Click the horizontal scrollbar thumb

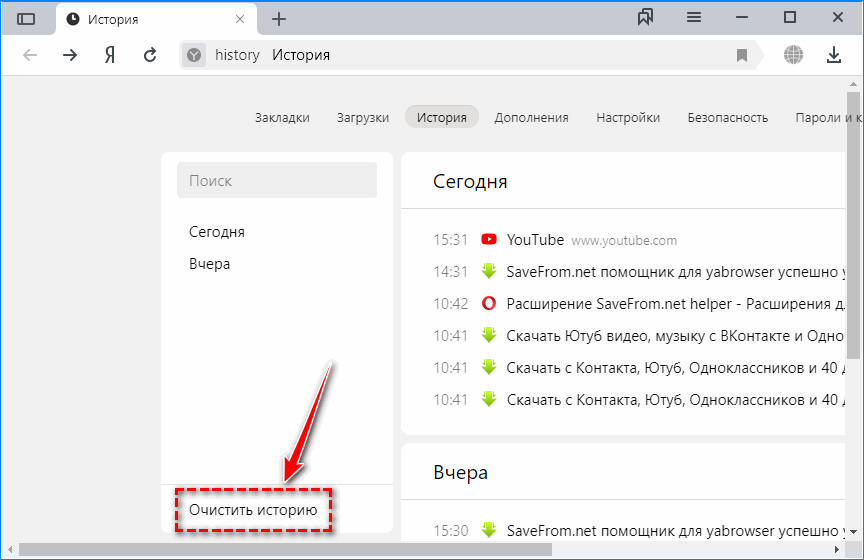click(285, 550)
